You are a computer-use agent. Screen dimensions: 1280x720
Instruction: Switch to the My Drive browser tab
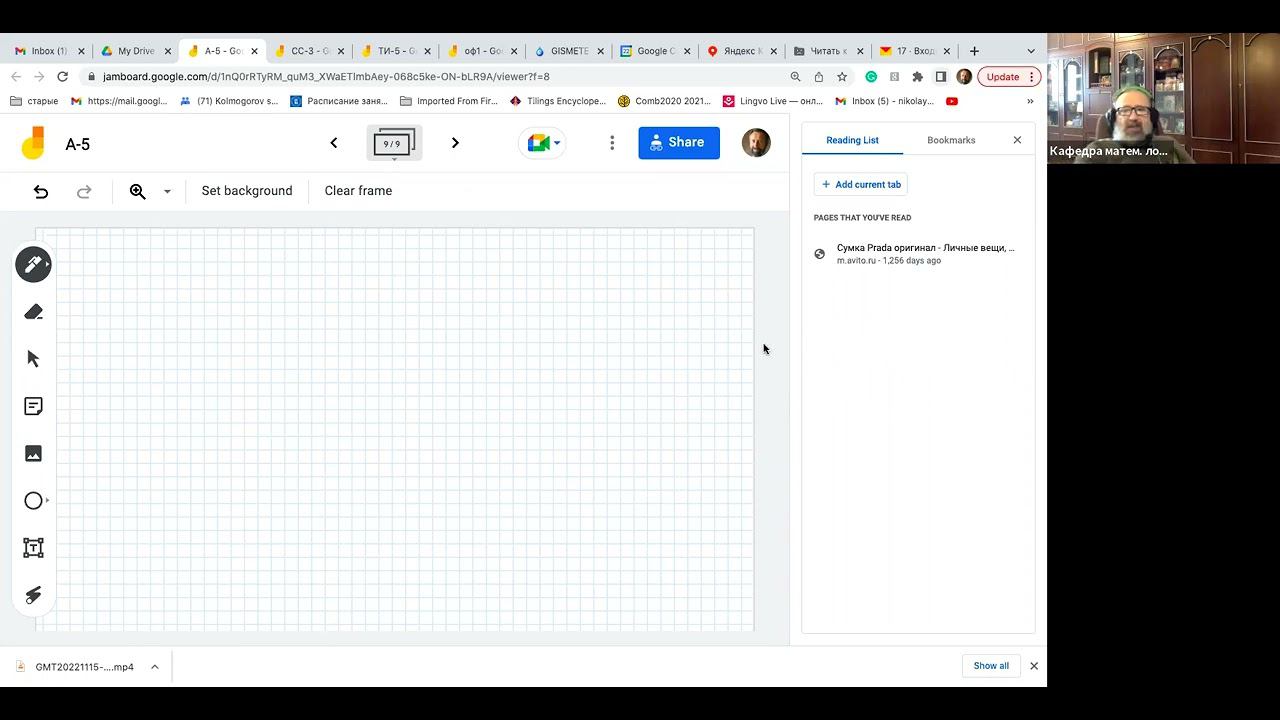[137, 51]
